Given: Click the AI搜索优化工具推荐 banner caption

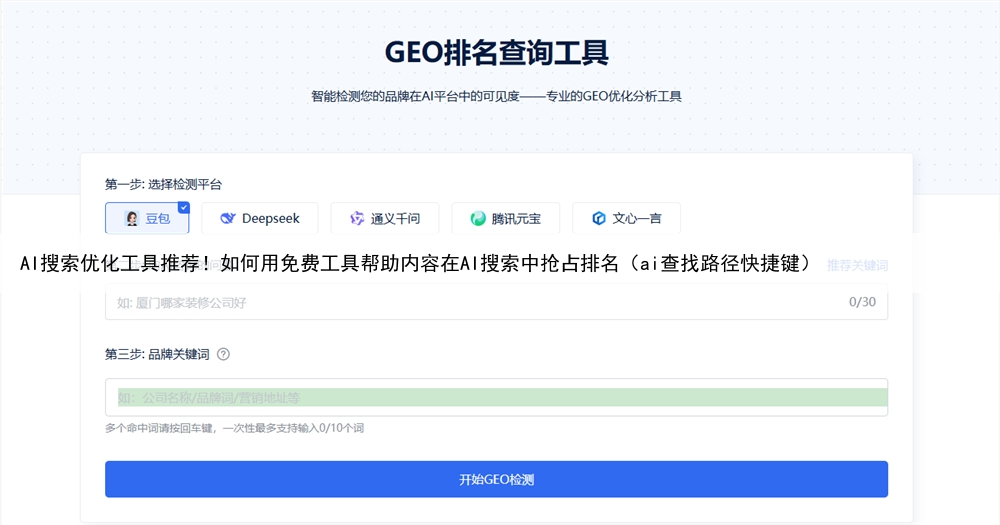Looking at the screenshot, I should click(x=415, y=264).
